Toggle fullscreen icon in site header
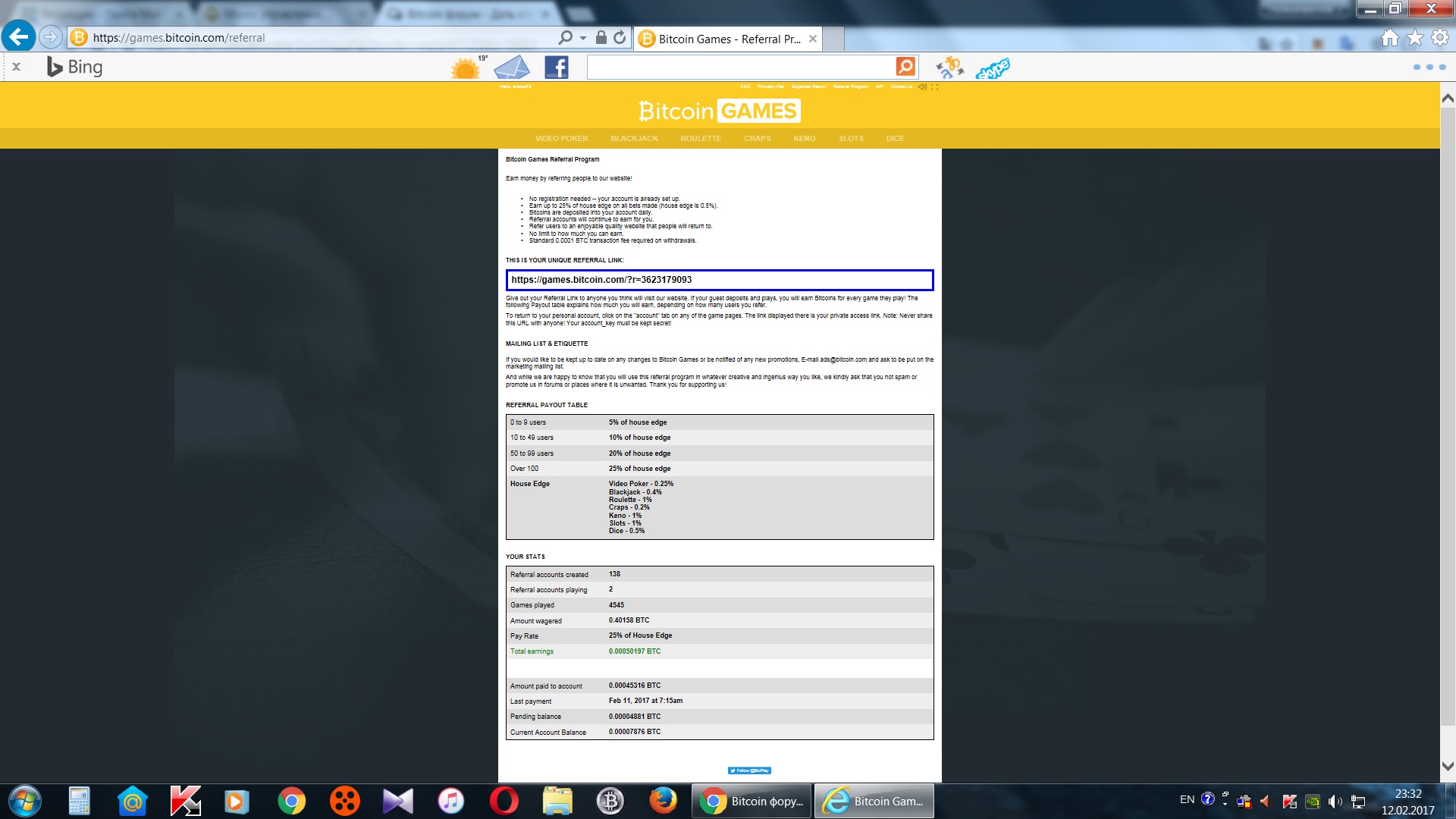Screen dimensions: 1456x819 934,86
